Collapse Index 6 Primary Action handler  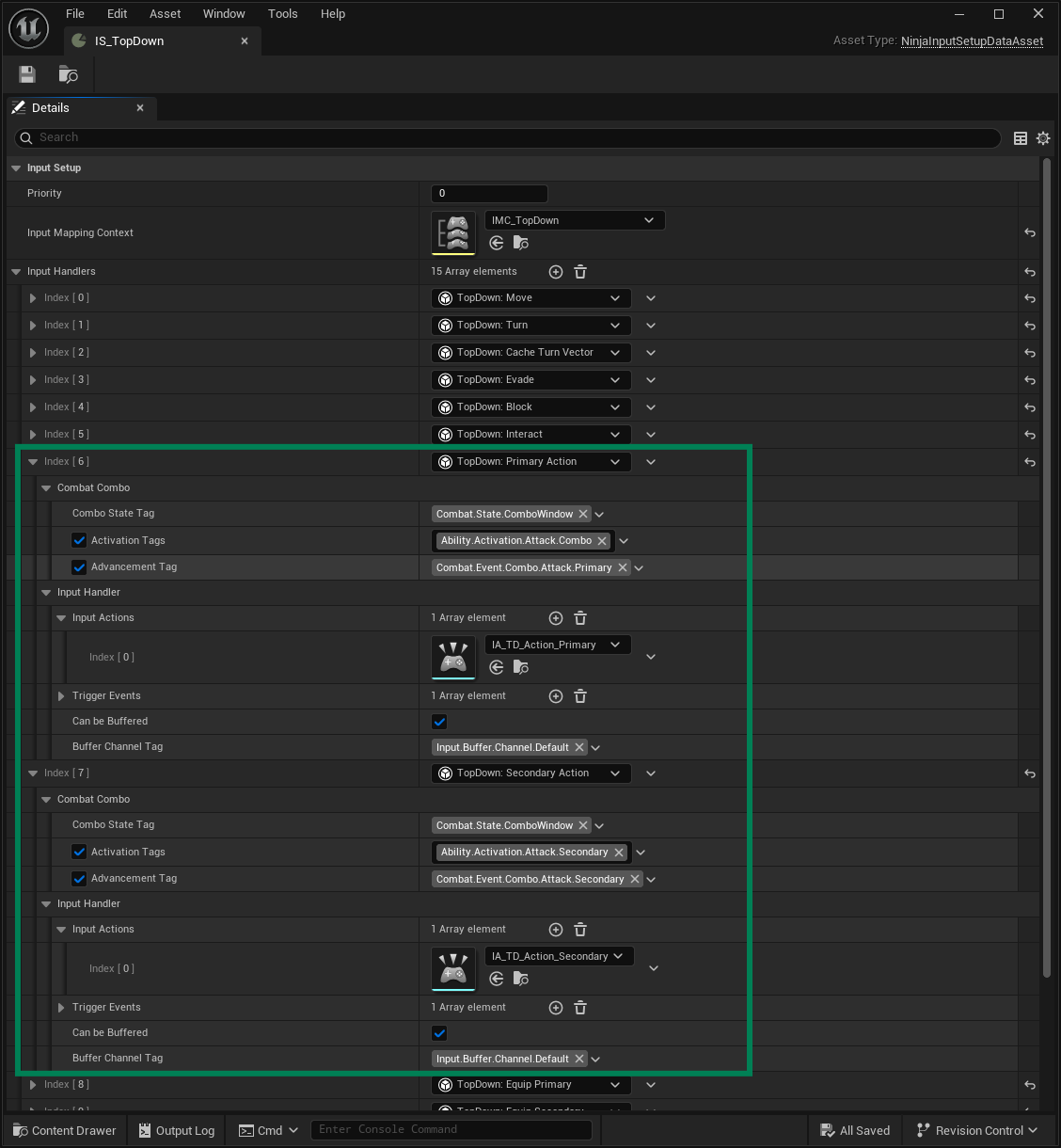(x=33, y=462)
